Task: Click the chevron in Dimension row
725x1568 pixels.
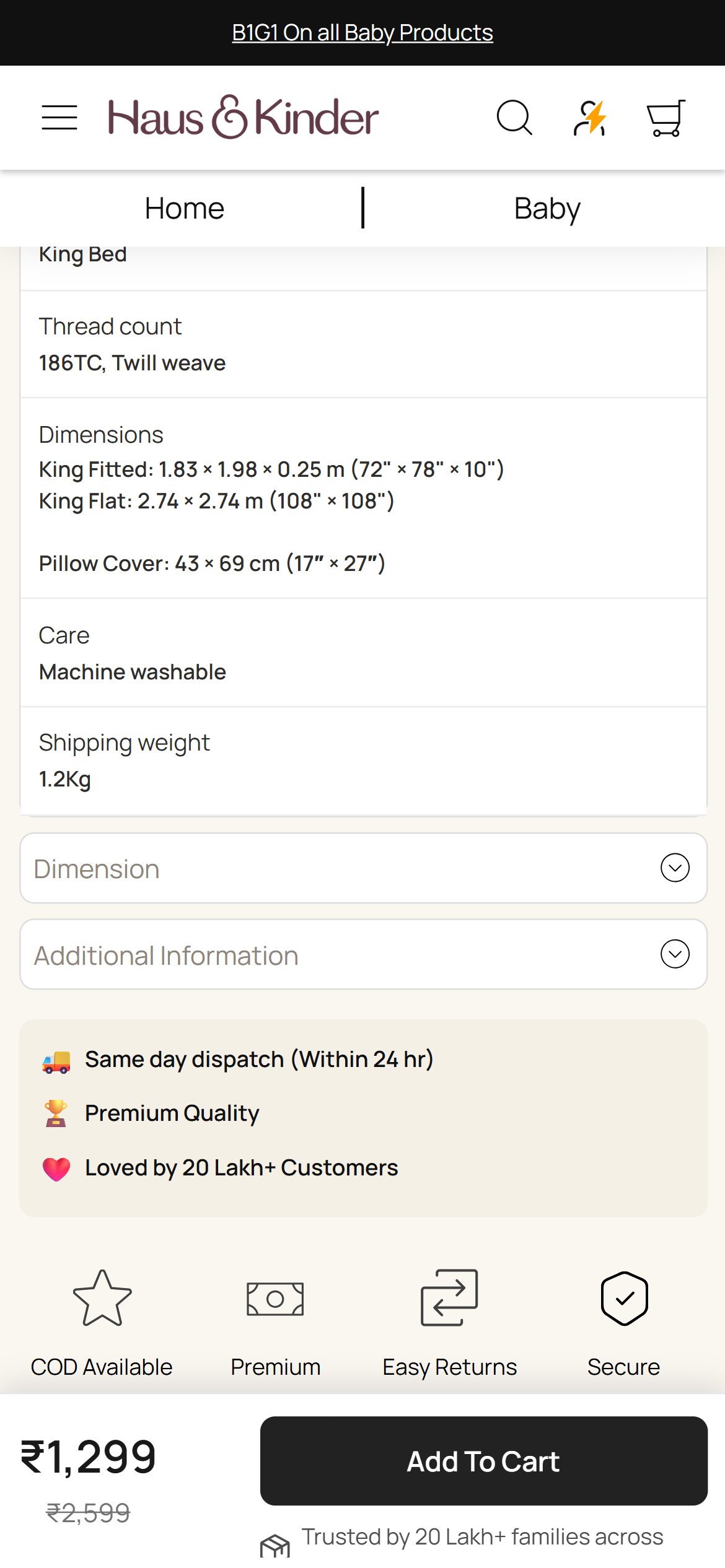Action: click(675, 868)
